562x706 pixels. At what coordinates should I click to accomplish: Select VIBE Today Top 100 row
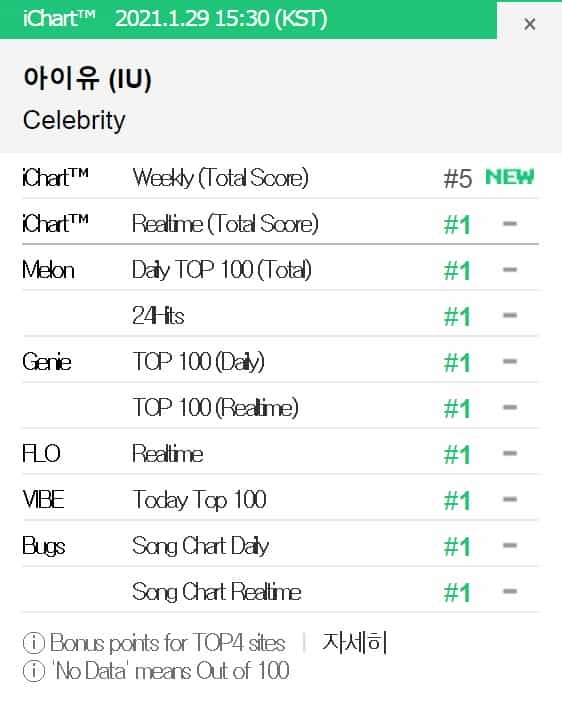(x=280, y=499)
